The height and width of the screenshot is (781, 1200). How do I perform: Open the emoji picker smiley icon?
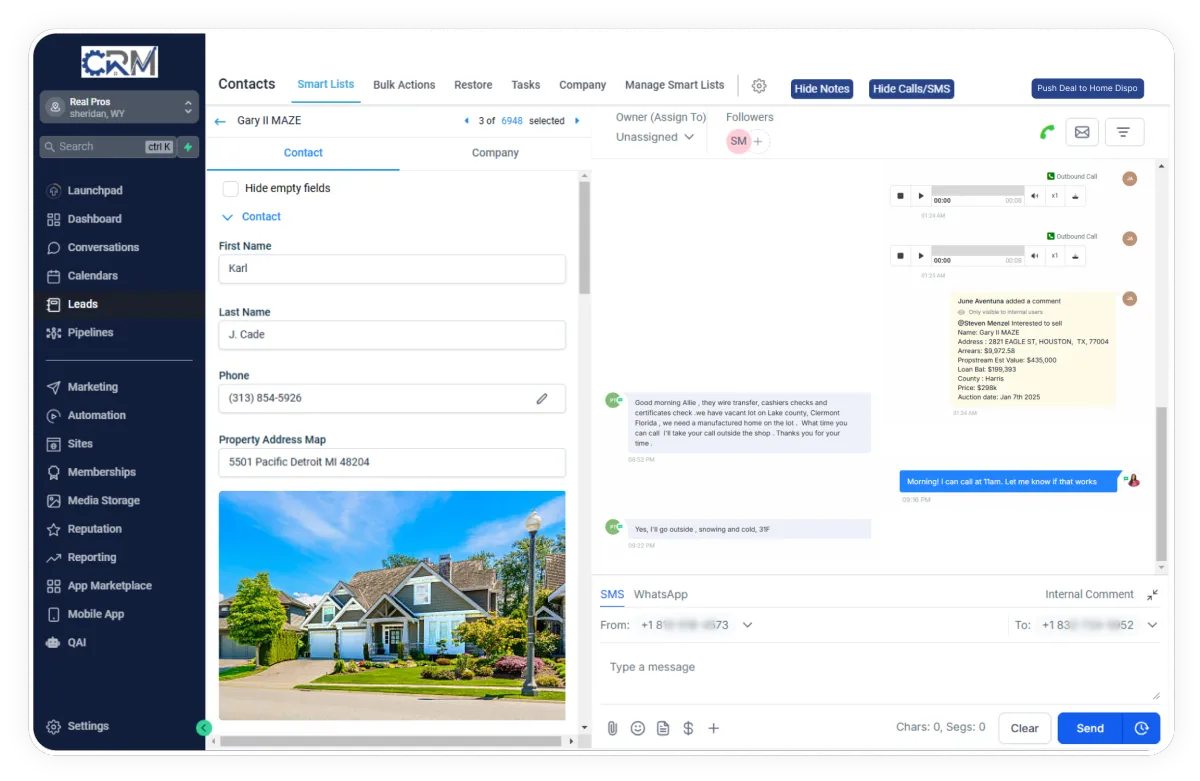(638, 728)
